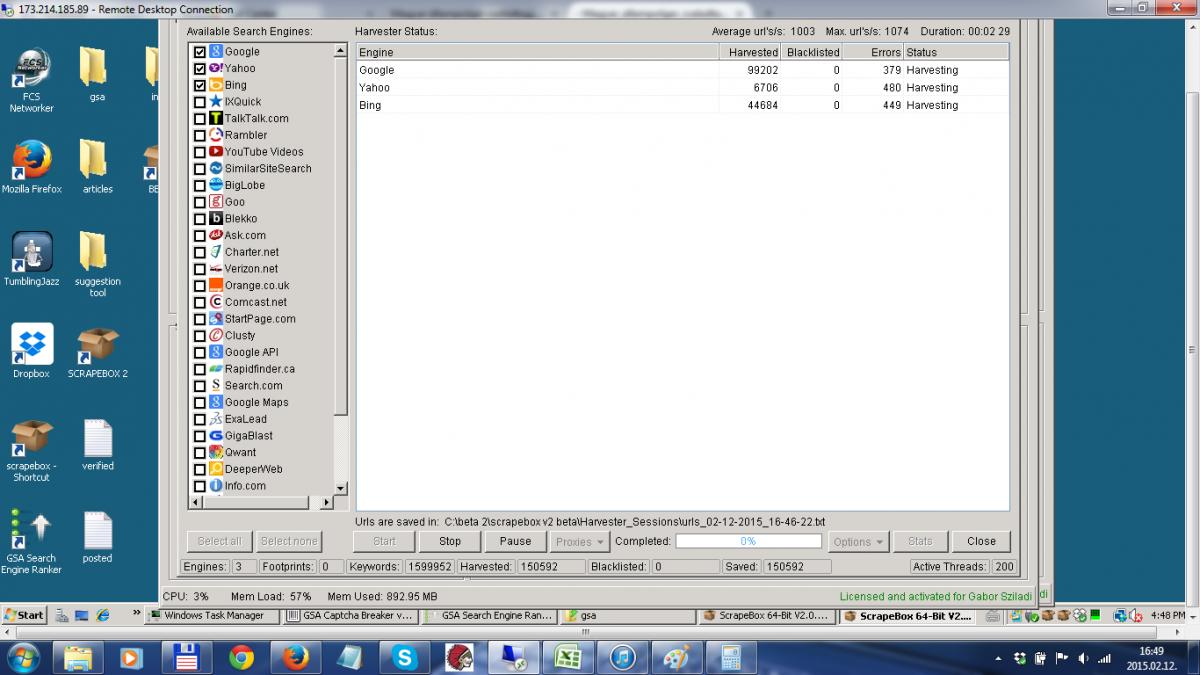Open the articles folder on desktop
Image resolution: width=1200 pixels, height=675 pixels.
coord(97,166)
